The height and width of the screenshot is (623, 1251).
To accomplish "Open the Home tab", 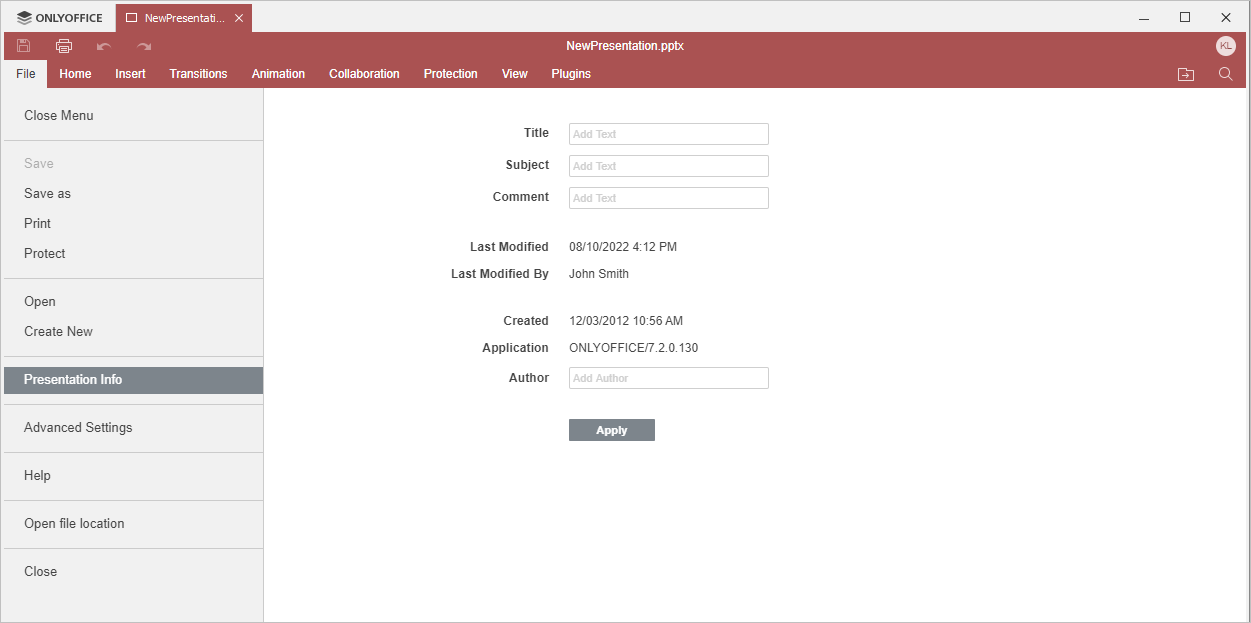I will 75,74.
